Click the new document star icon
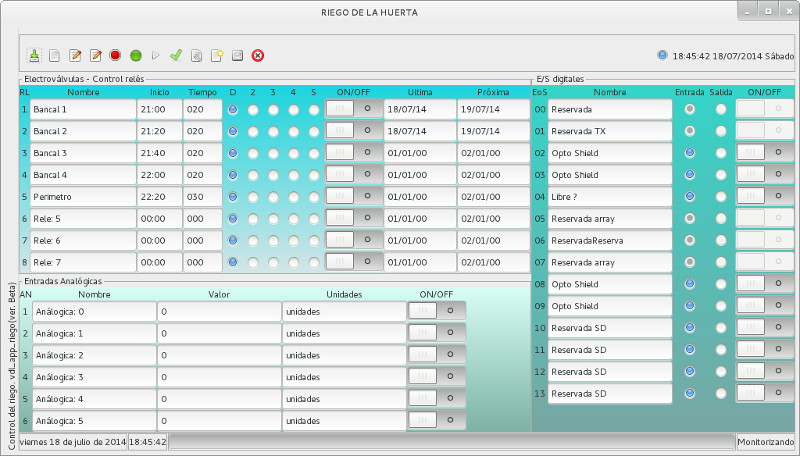The width and height of the screenshot is (800, 456). 217,56
